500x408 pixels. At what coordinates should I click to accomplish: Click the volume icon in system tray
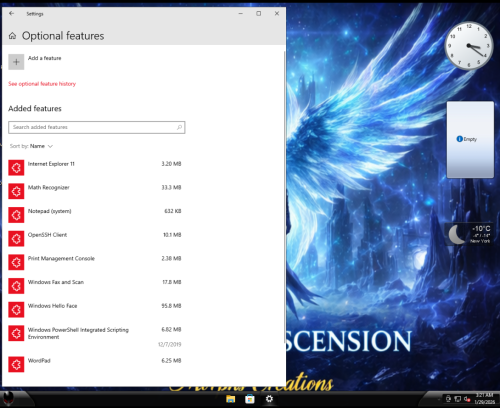coord(467,399)
